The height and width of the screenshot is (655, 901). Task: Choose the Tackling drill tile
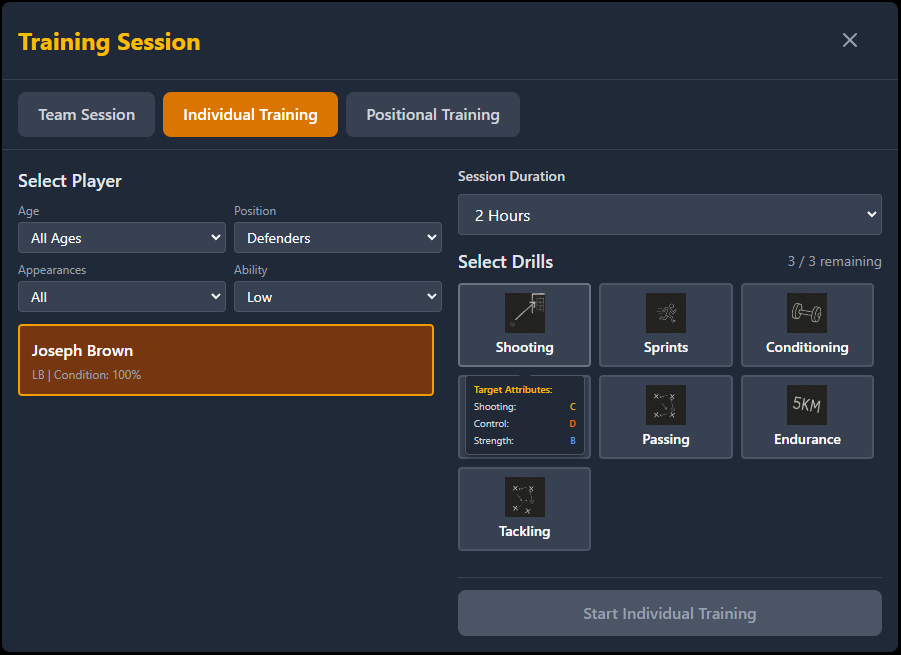[524, 508]
